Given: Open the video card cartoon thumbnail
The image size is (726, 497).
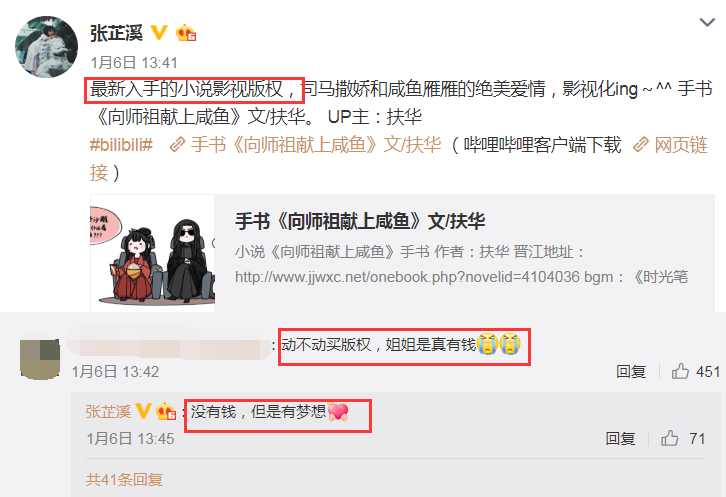Looking at the screenshot, I should pos(152,252).
